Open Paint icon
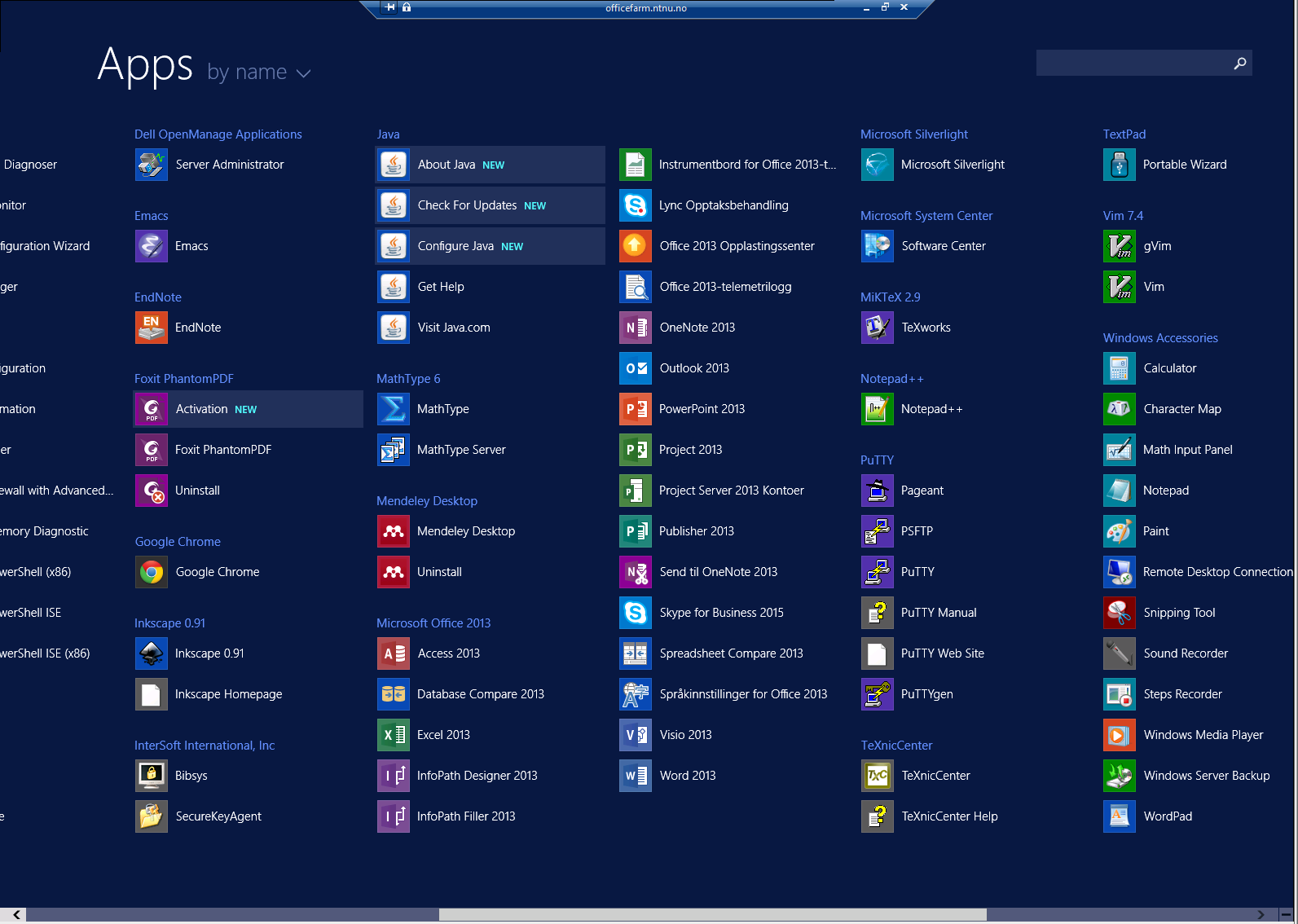Screen dimensions: 1298x924 coord(1120,531)
